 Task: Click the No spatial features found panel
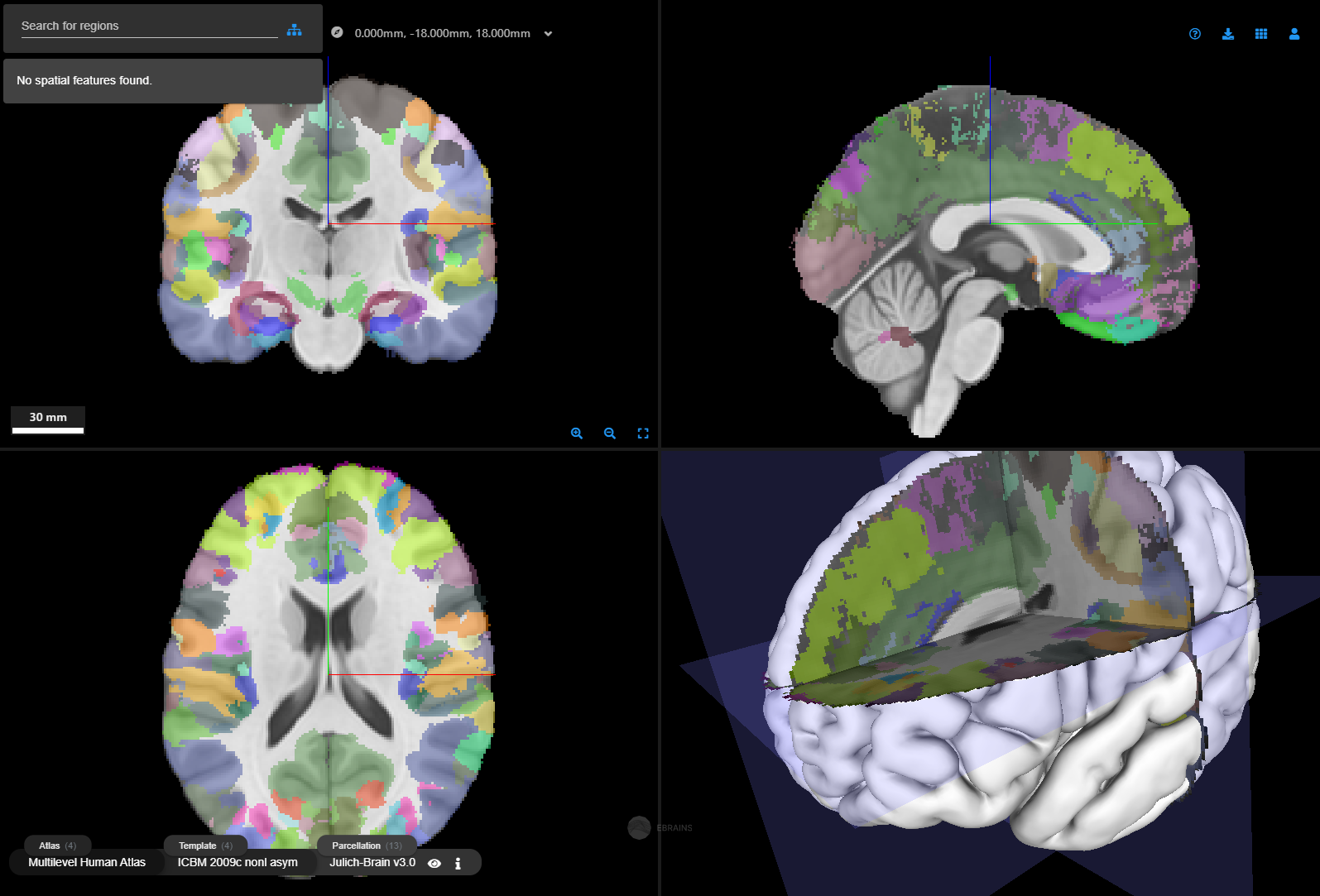163,81
